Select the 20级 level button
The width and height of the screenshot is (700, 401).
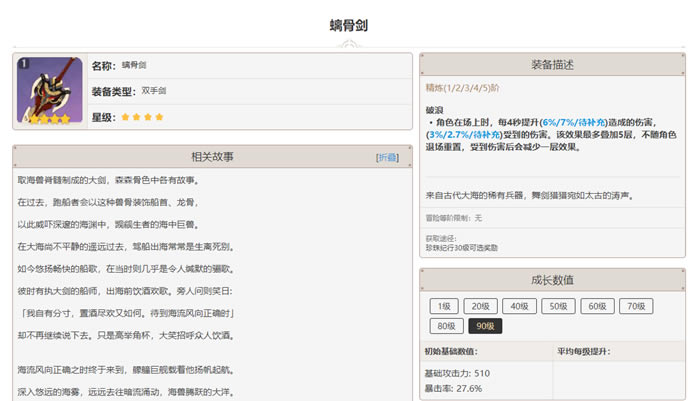[x=481, y=307]
